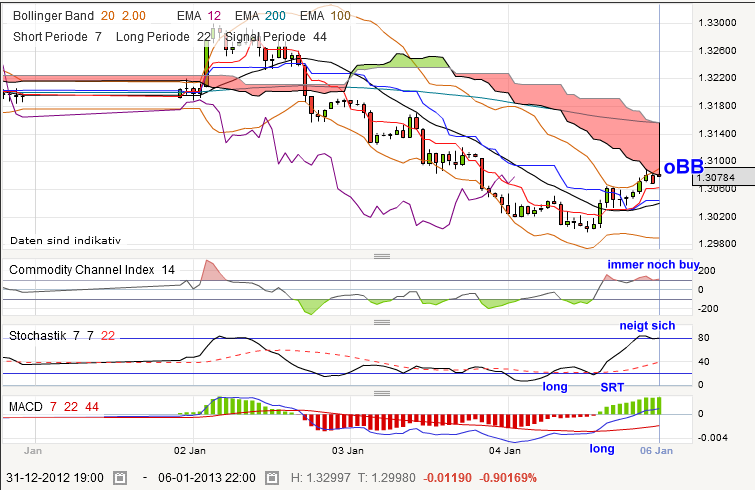Click the SRT annotation under Stochastik
Image resolution: width=755 pixels, height=490 pixels.
612,387
